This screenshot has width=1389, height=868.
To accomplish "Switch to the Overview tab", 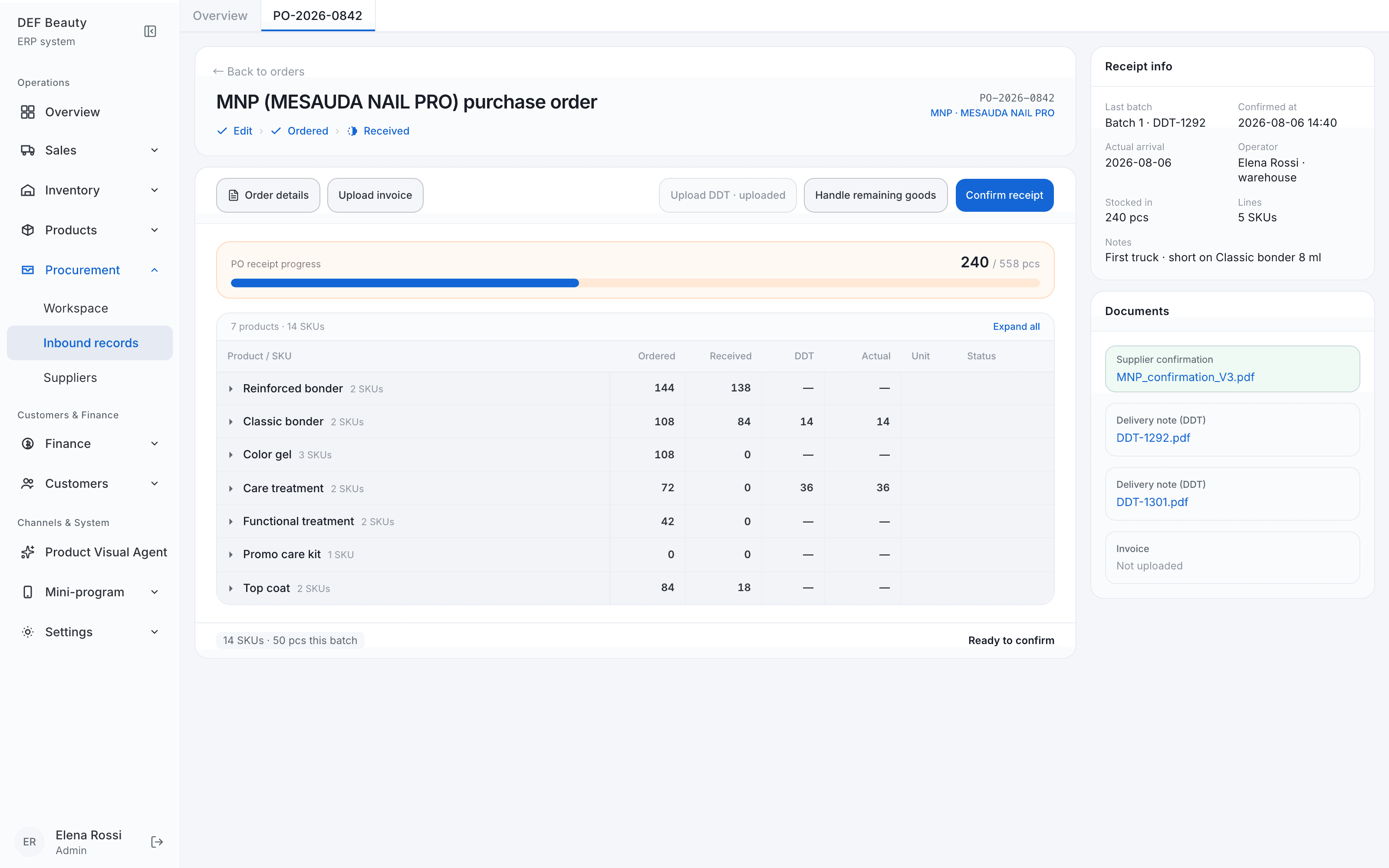I will point(220,16).
